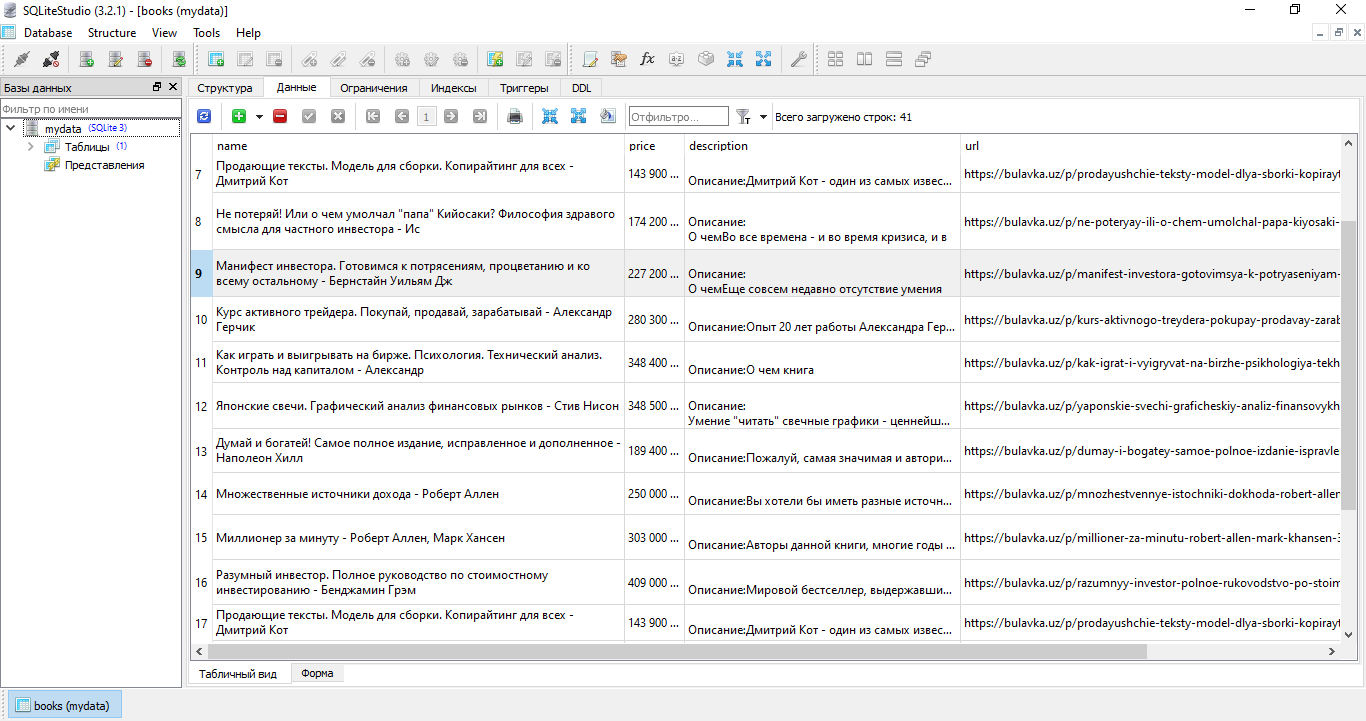Refresh table data with blue icon
The height and width of the screenshot is (721, 1366).
point(204,117)
